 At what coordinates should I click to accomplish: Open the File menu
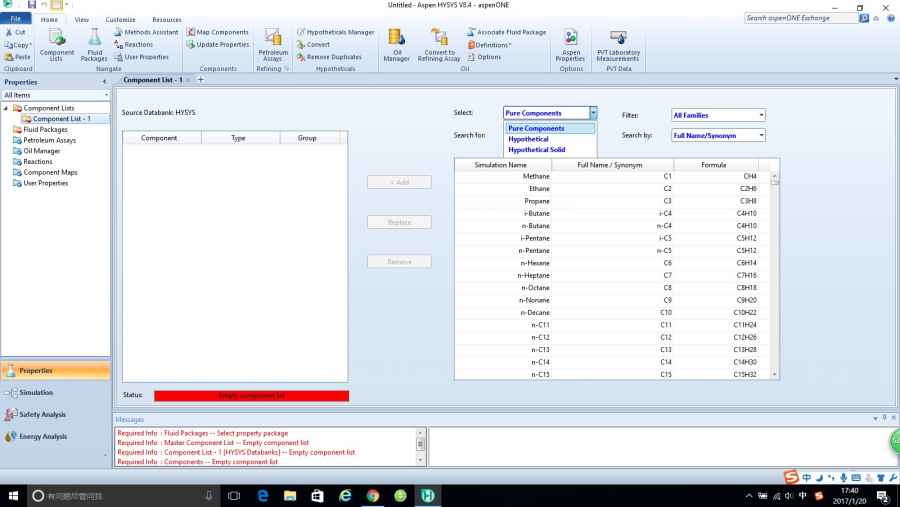[15, 19]
